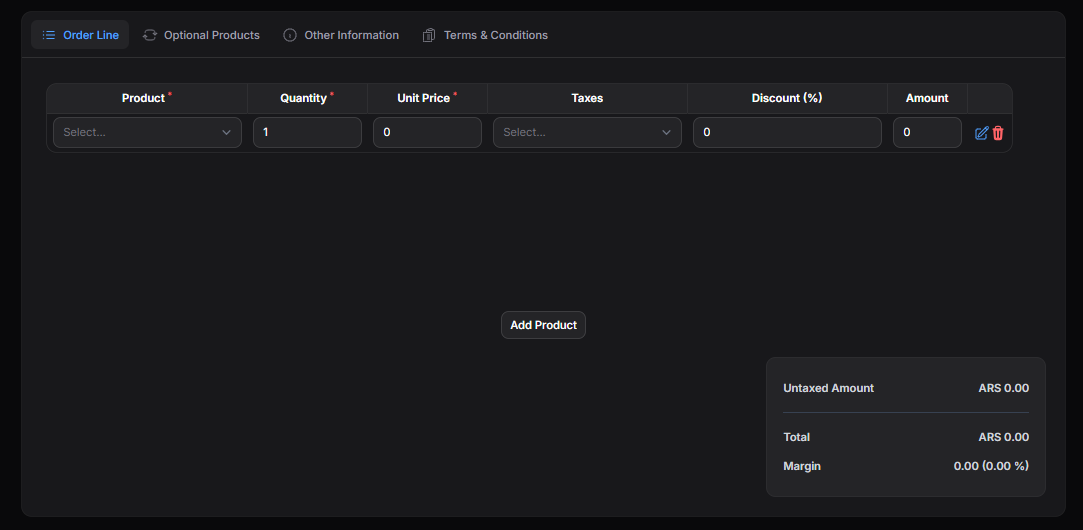Screen dimensions: 1083x530
Task: Click the Margin label in summary
Action: [x=802, y=466]
